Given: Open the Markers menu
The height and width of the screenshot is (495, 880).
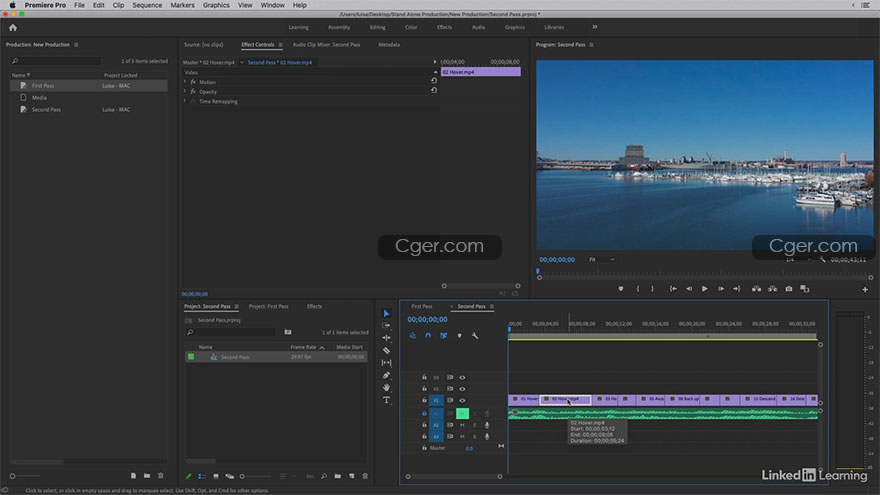Looking at the screenshot, I should [x=182, y=5].
